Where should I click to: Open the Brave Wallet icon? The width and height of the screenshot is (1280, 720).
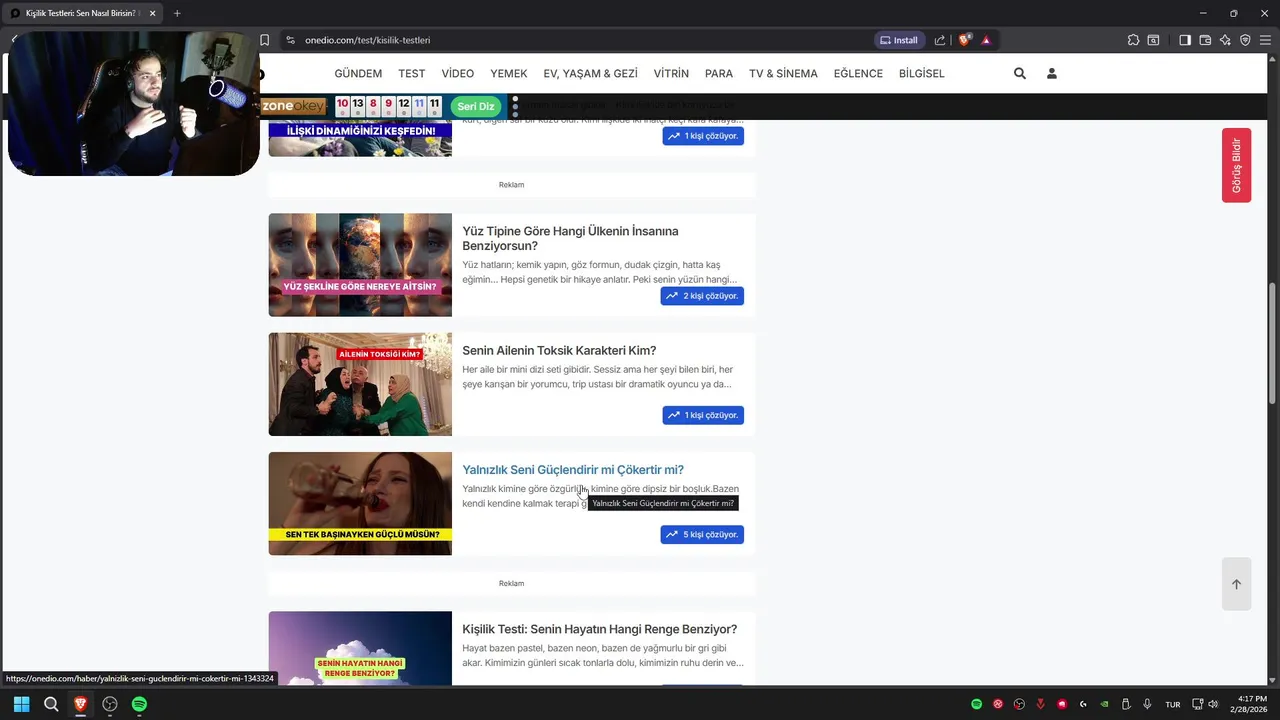click(1205, 40)
